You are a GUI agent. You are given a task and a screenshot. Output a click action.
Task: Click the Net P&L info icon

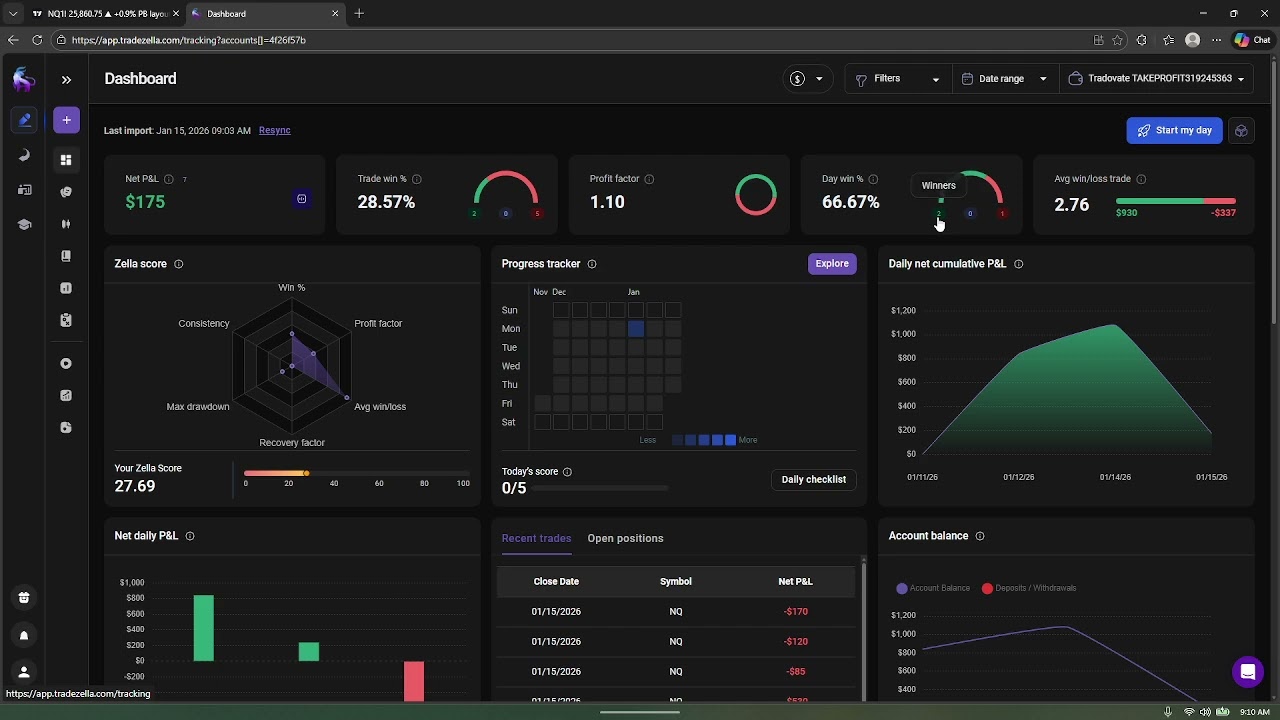169,179
